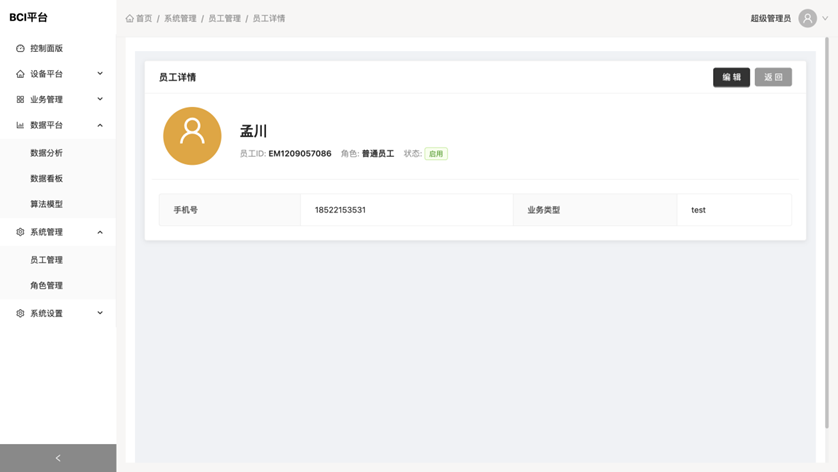This screenshot has height=472, width=838.
Task: Click the chart icon beside 数据平台
Action: [x=20, y=126]
